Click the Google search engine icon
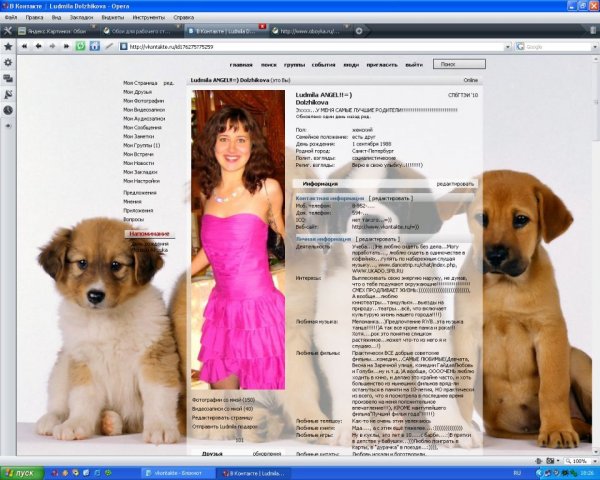The image size is (600, 480). (x=520, y=47)
